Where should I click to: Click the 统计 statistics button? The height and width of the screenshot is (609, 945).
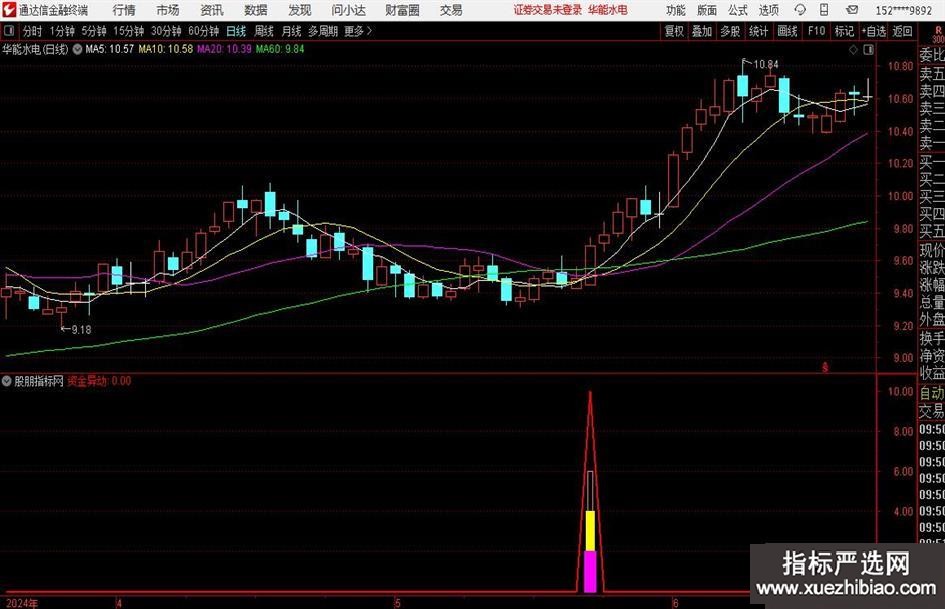(758, 31)
